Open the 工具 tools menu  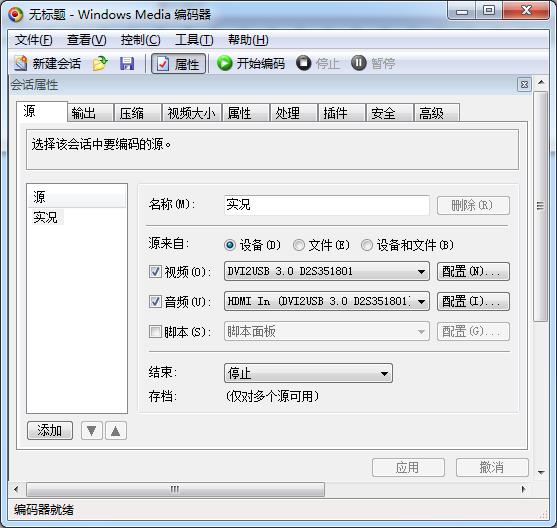(194, 40)
